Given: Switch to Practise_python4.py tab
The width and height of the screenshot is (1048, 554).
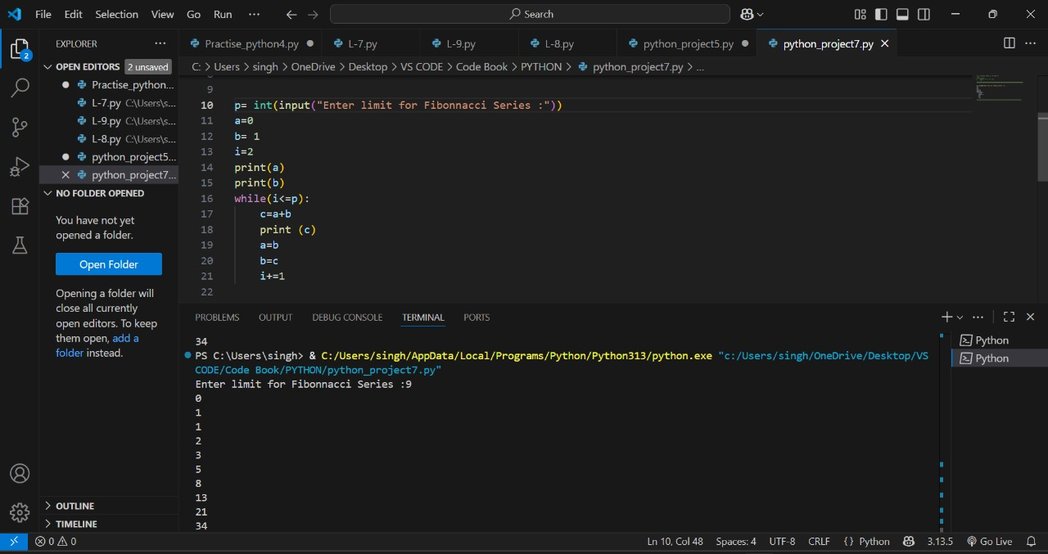Looking at the screenshot, I should [251, 43].
